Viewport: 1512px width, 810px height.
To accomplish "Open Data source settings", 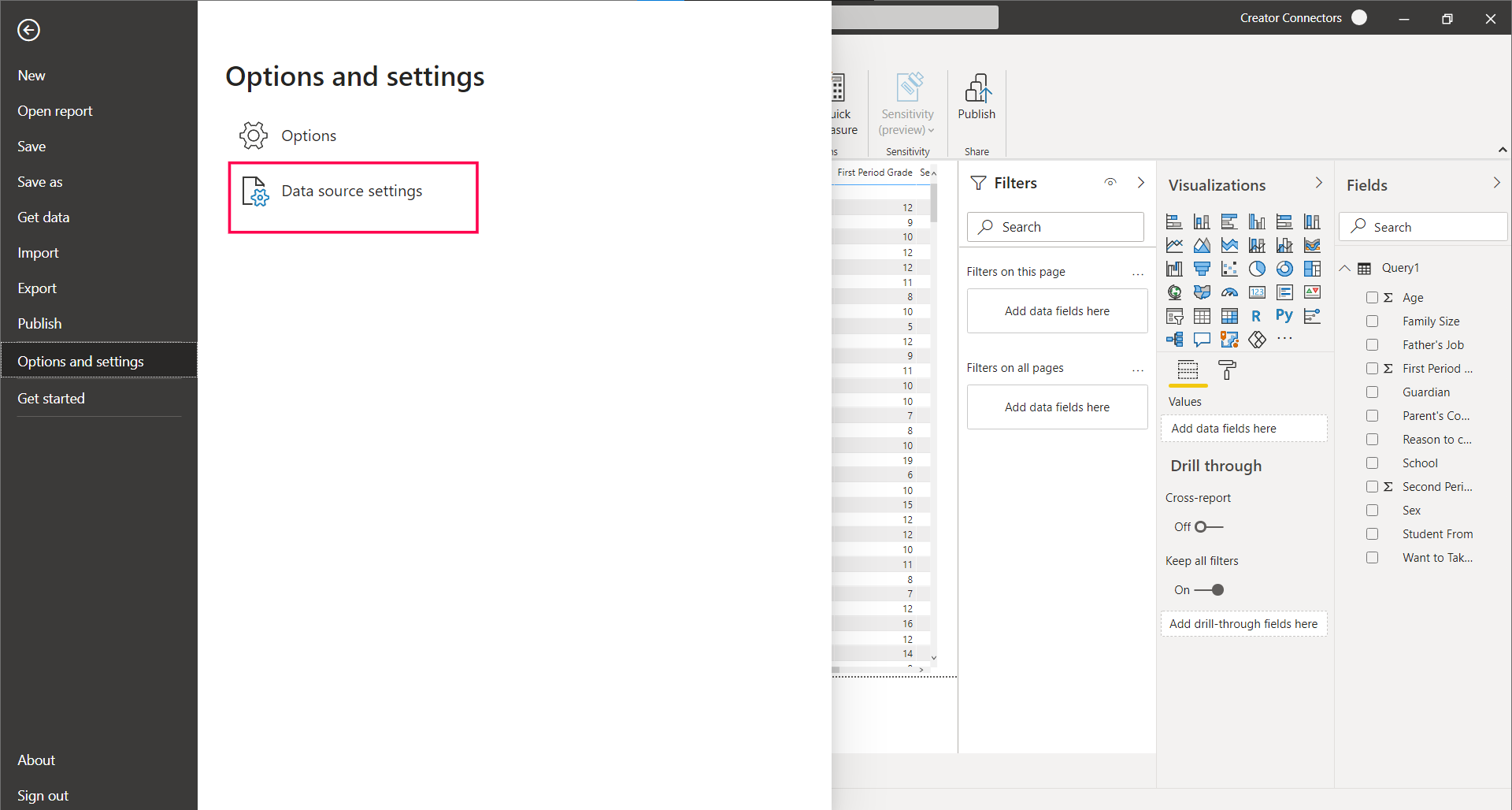I will [353, 191].
